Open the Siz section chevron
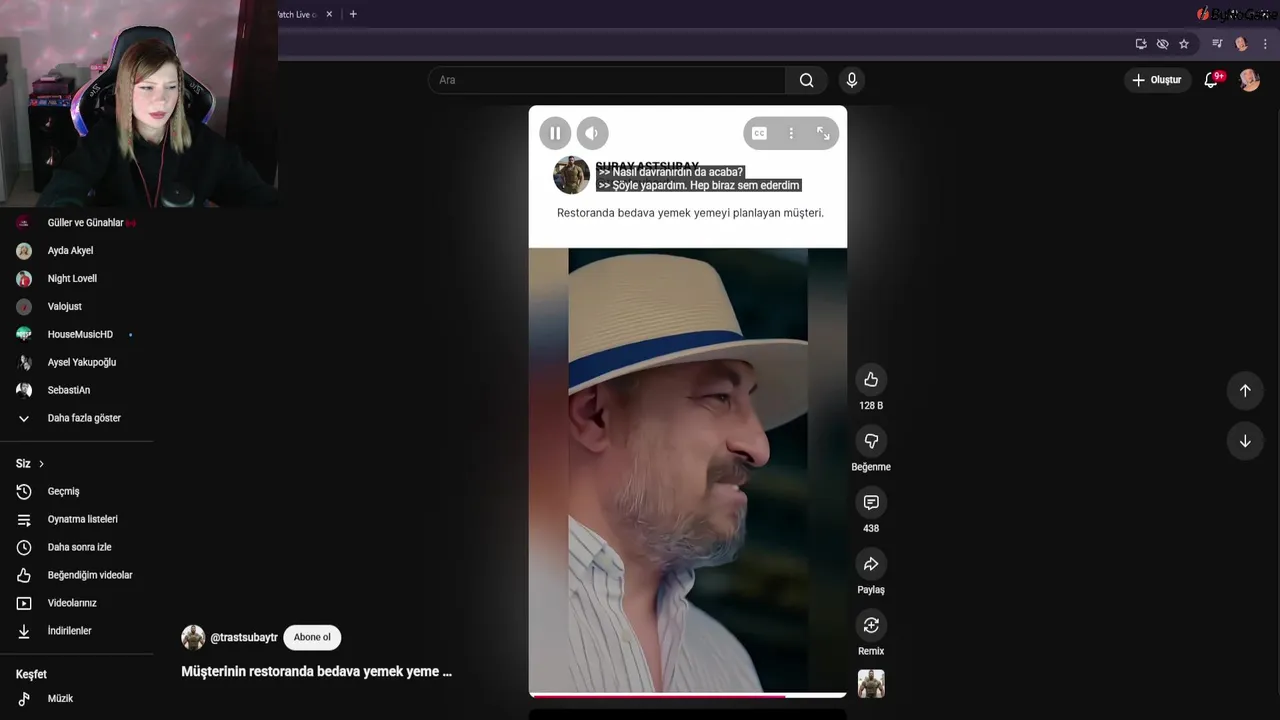 41,464
